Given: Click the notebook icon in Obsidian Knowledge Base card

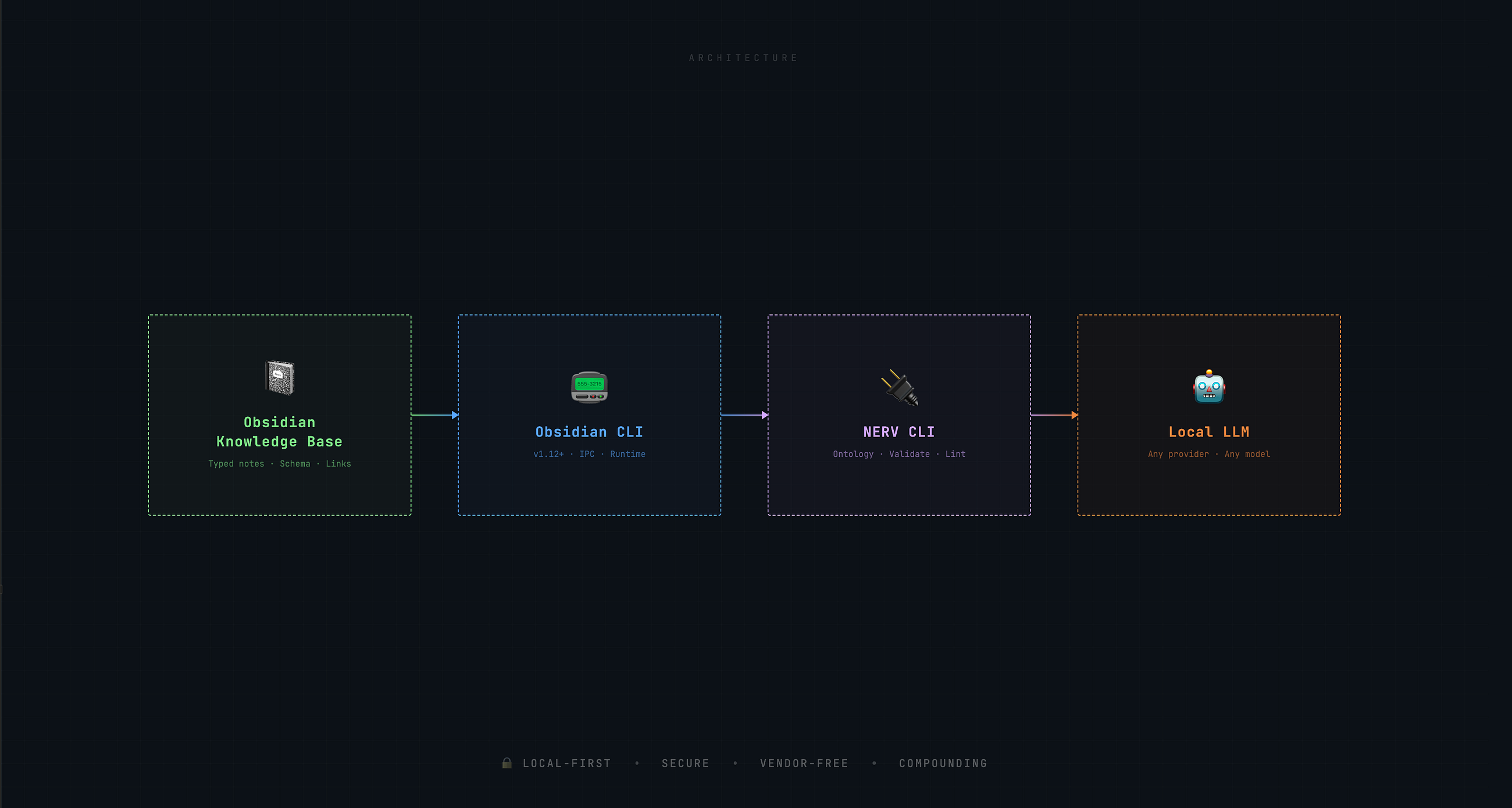Looking at the screenshot, I should pyautogui.click(x=279, y=377).
